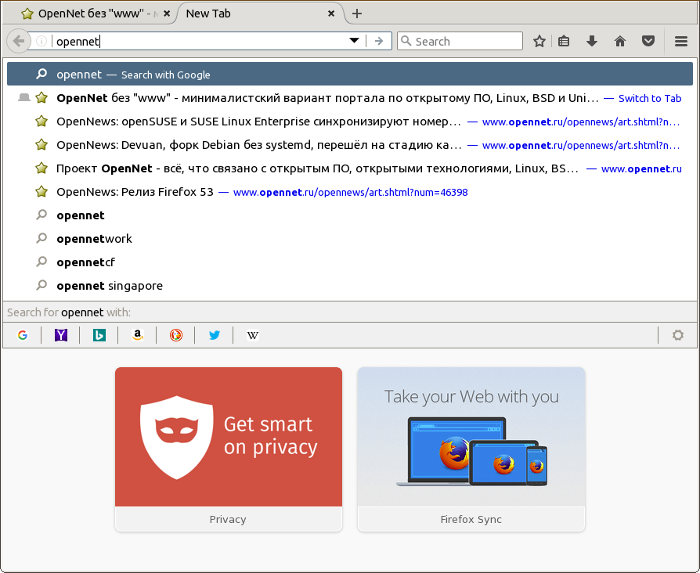Go to the Home page icon
The width and height of the screenshot is (700, 573).
coord(620,41)
